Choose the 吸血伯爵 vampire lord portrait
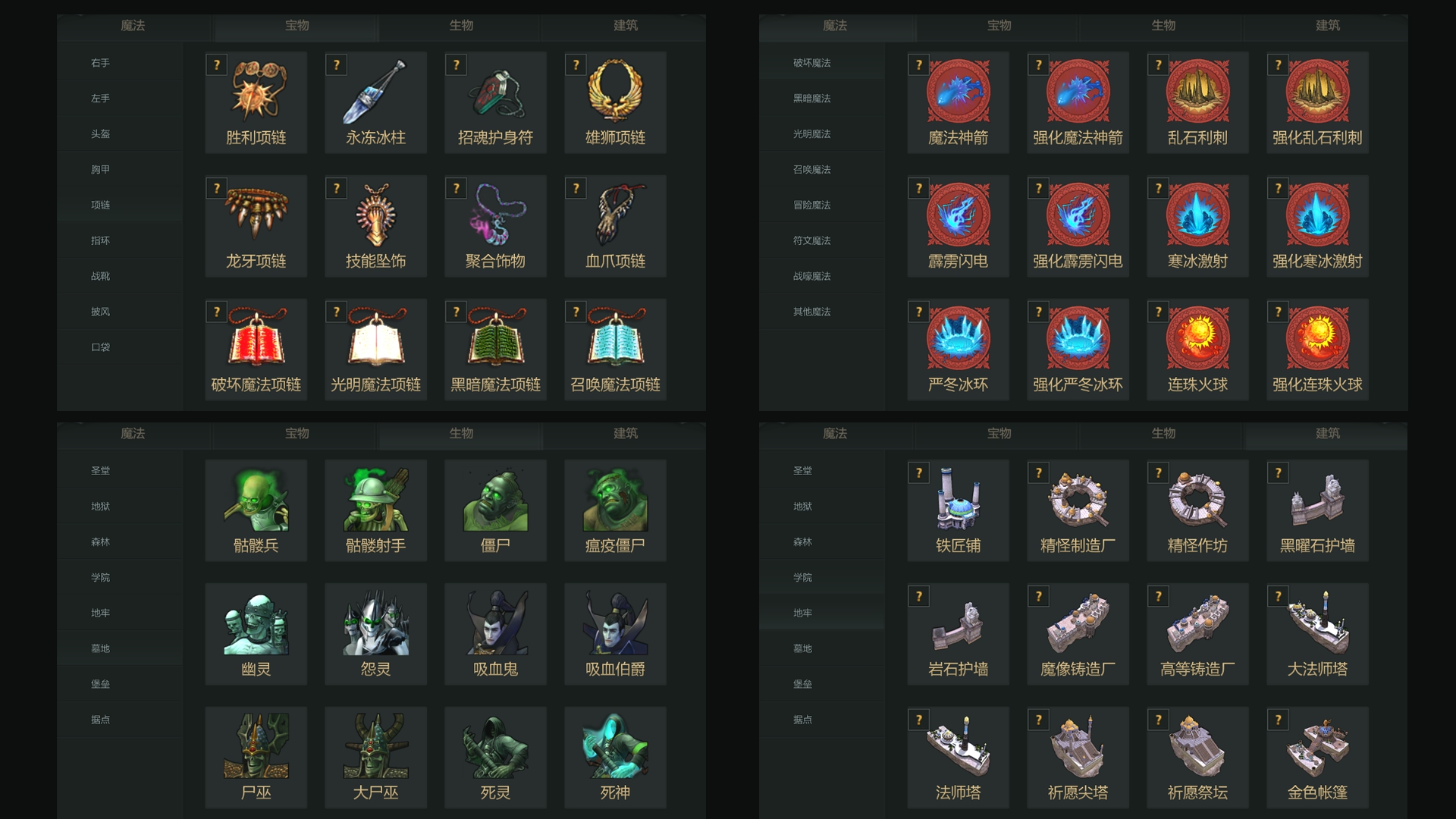Screen dimensions: 1456x819 (616, 623)
